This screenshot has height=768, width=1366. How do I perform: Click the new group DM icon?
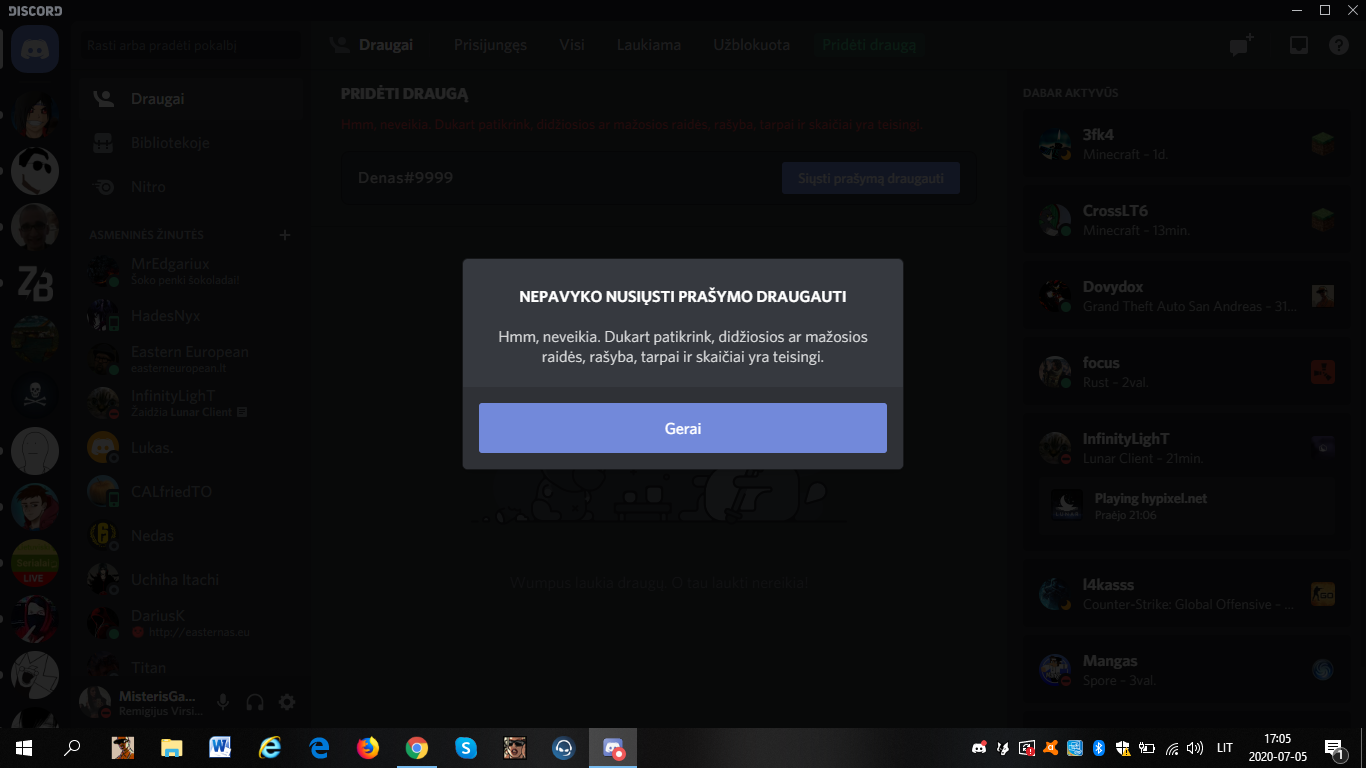(x=1241, y=45)
